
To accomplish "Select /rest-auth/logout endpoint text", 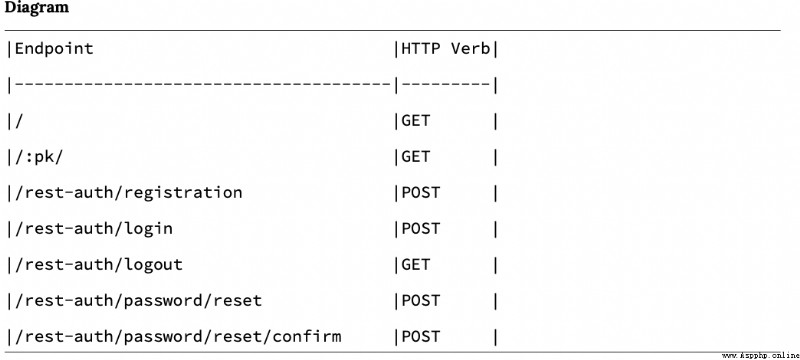I will coord(98,265).
